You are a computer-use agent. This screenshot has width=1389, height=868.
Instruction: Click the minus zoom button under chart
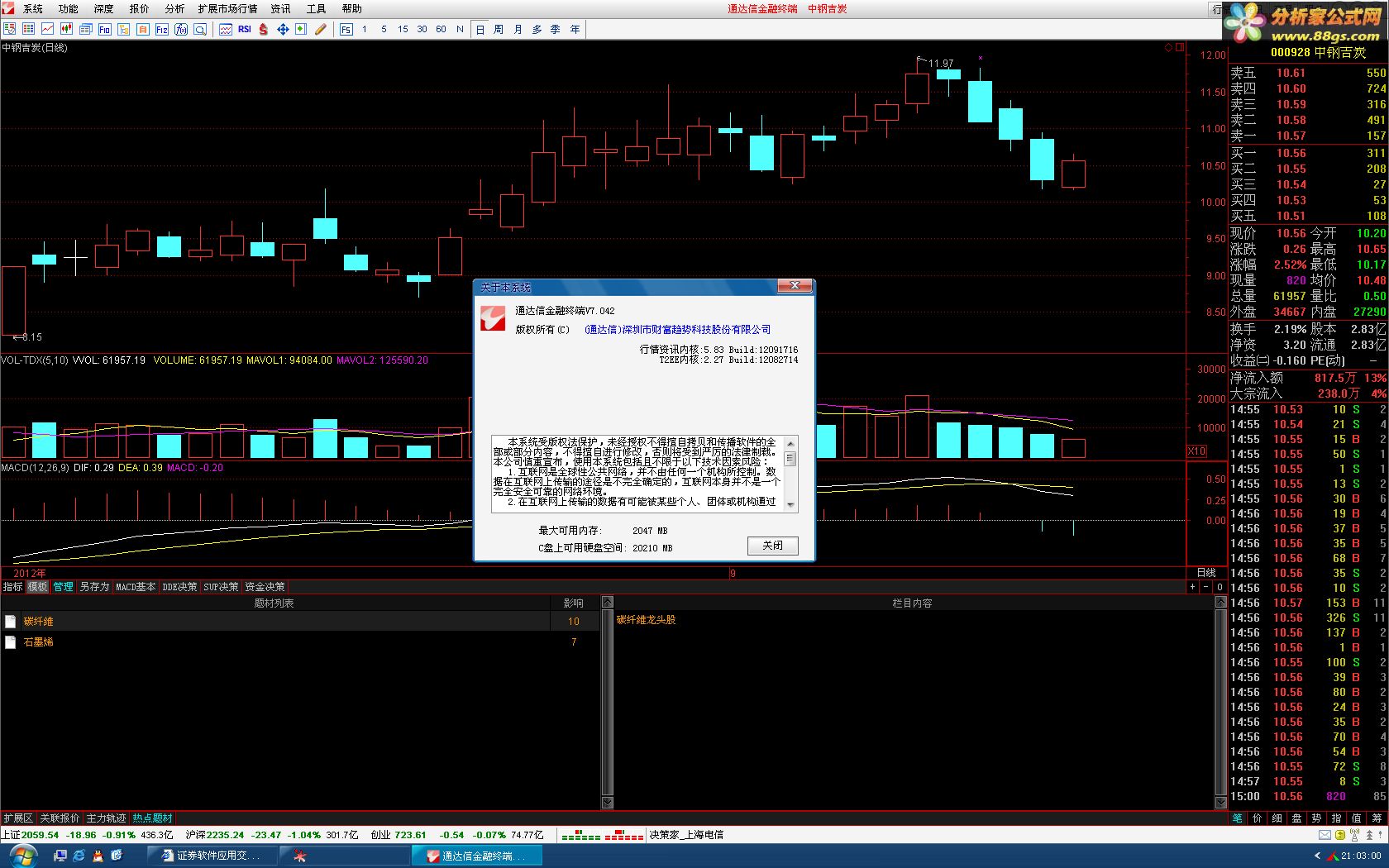coord(1205,587)
